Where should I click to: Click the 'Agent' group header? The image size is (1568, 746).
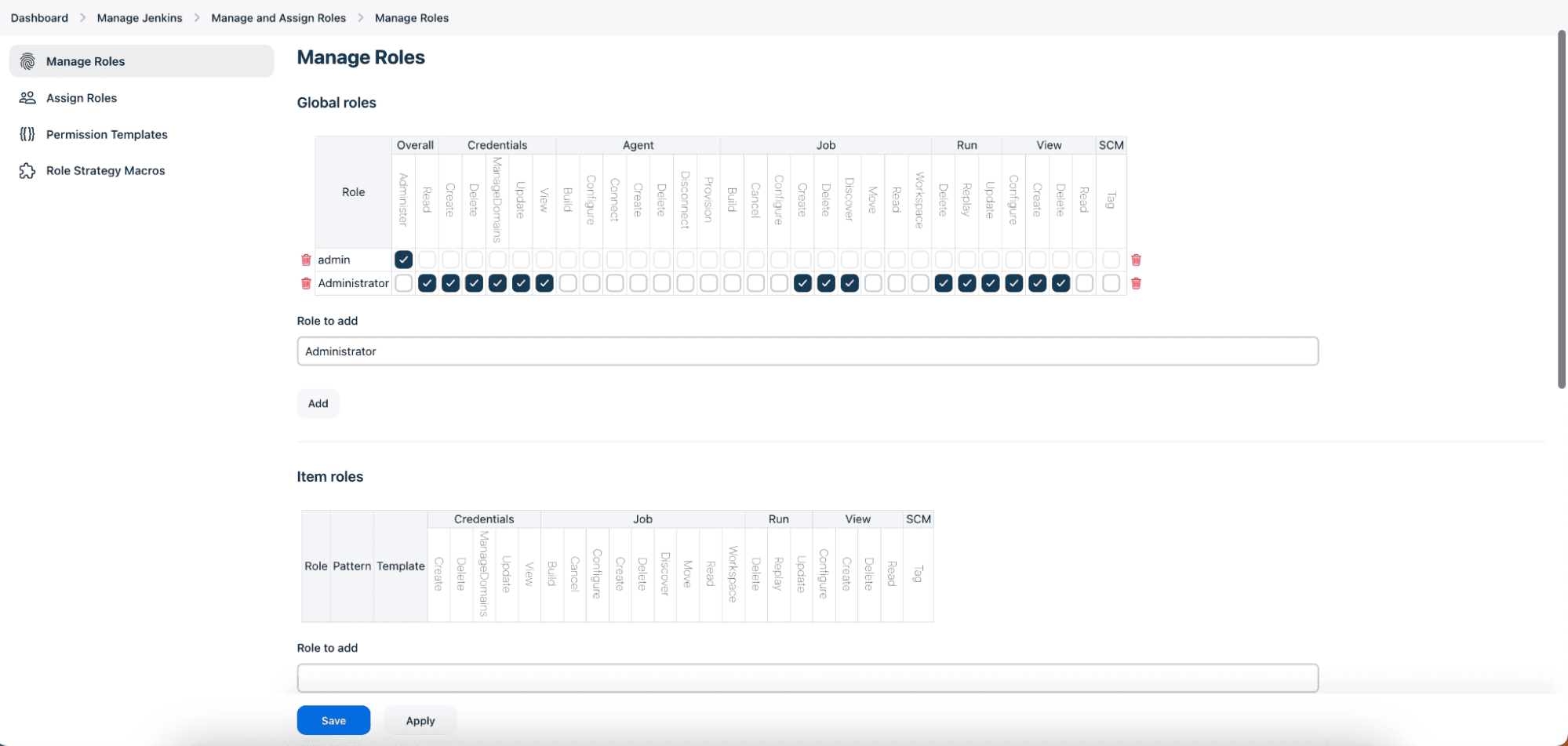coord(638,145)
